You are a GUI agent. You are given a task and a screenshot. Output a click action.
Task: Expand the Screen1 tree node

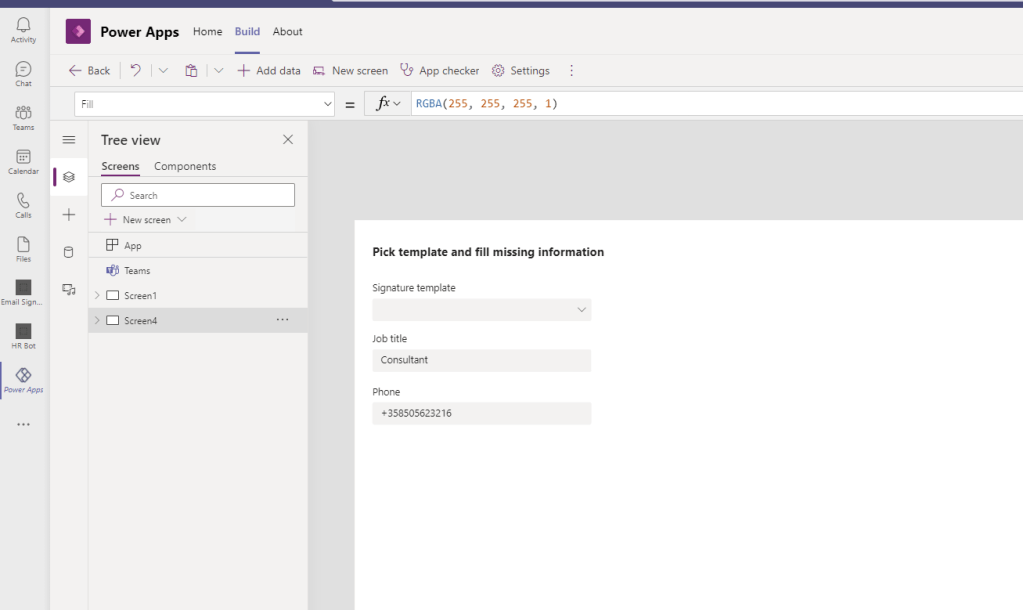(x=97, y=296)
